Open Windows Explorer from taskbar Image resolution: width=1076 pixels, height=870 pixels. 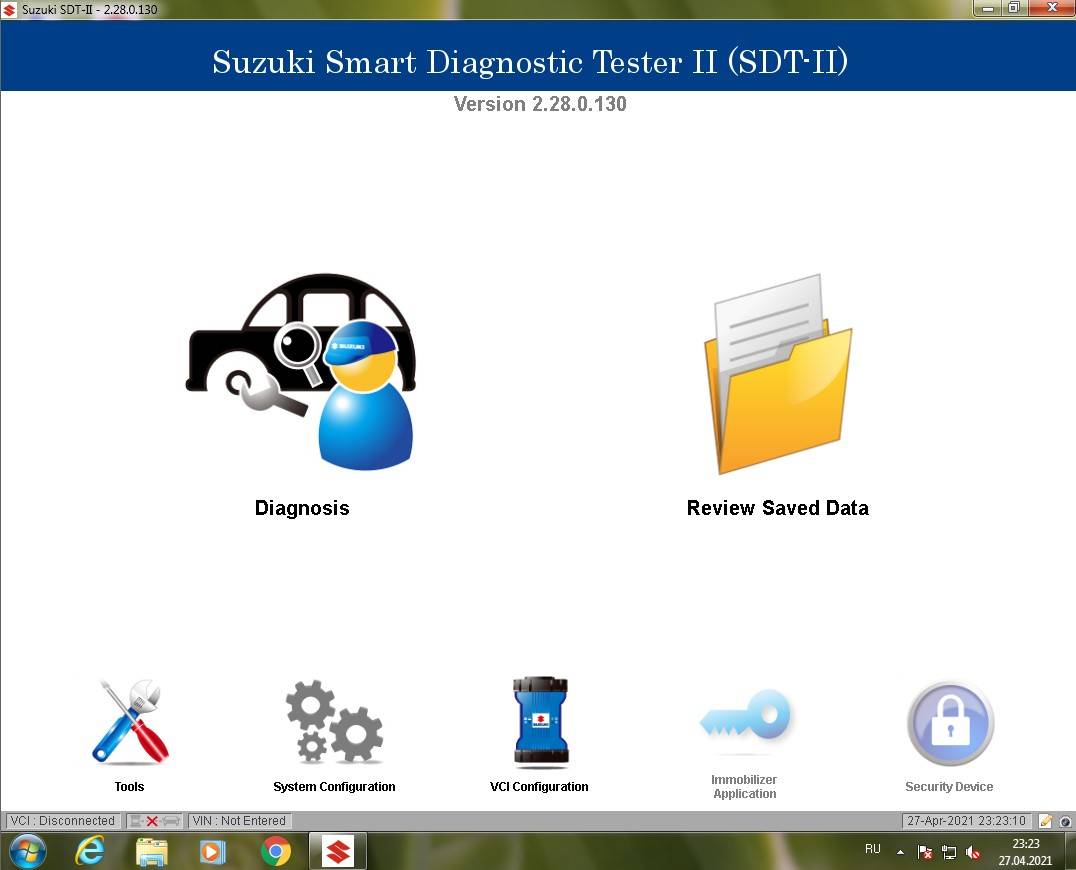pyautogui.click(x=152, y=851)
